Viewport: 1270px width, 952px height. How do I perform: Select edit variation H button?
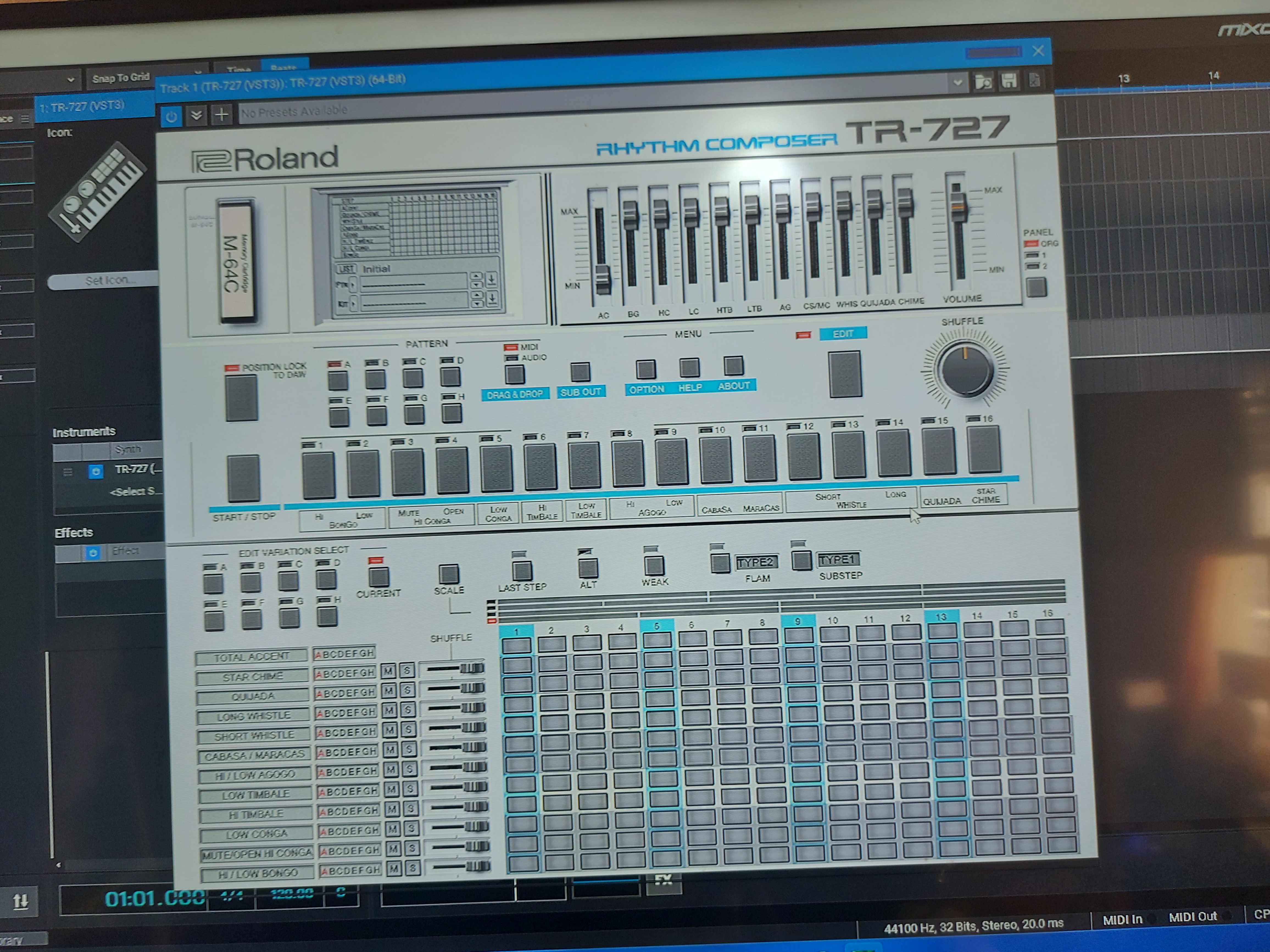[x=327, y=616]
